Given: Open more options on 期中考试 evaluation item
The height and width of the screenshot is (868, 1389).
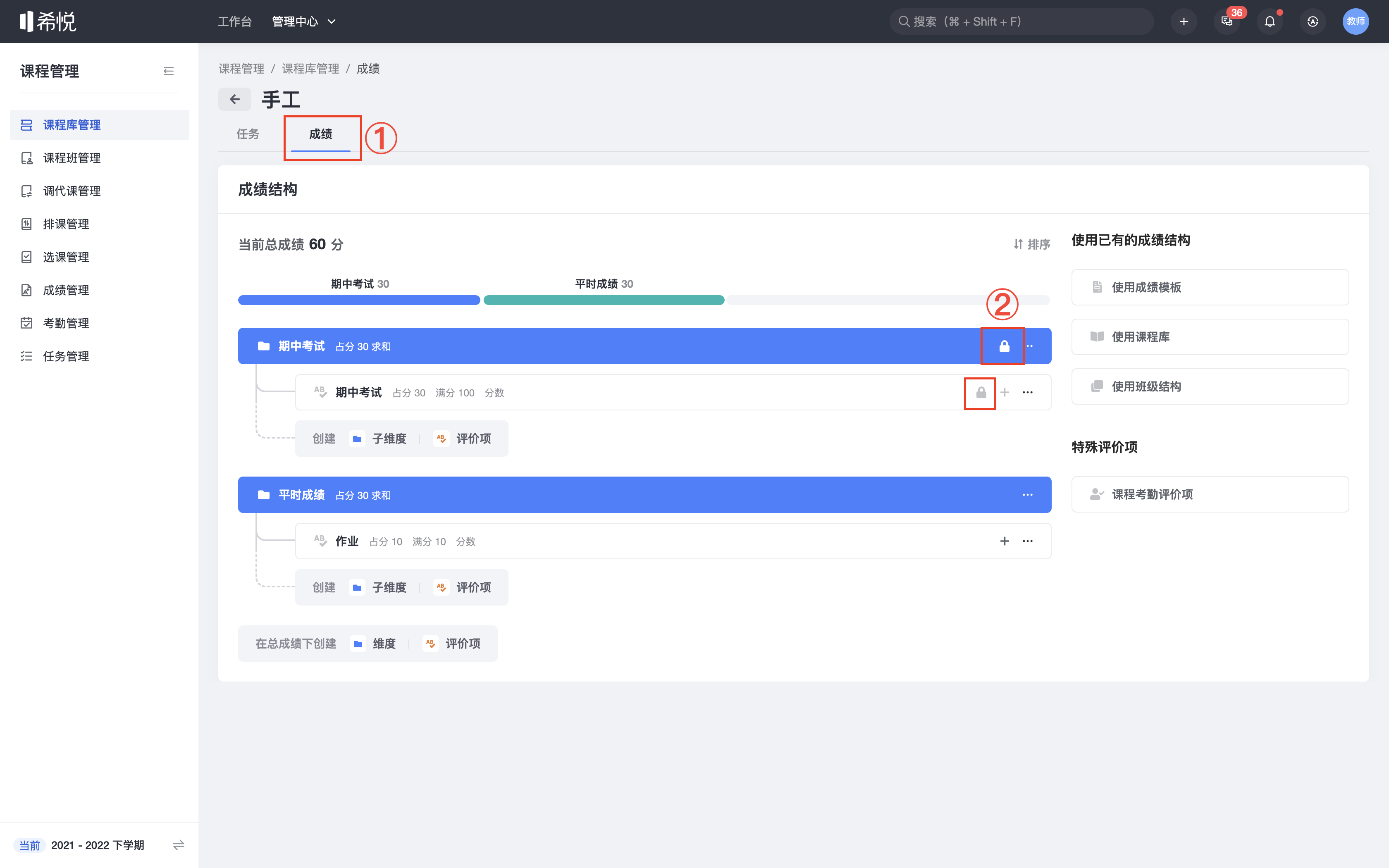Looking at the screenshot, I should tap(1027, 393).
